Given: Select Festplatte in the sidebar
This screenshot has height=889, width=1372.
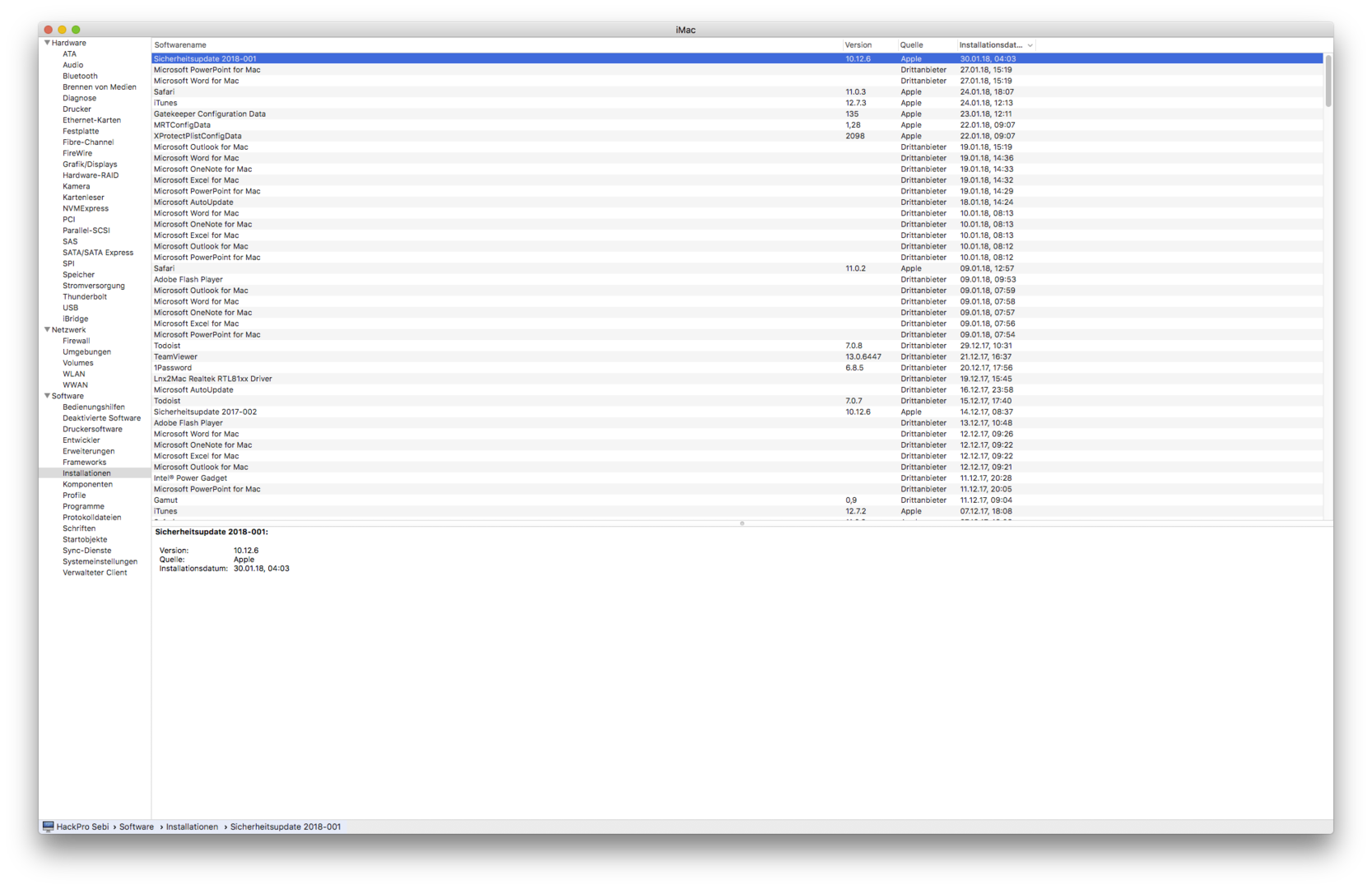Looking at the screenshot, I should 81,131.
